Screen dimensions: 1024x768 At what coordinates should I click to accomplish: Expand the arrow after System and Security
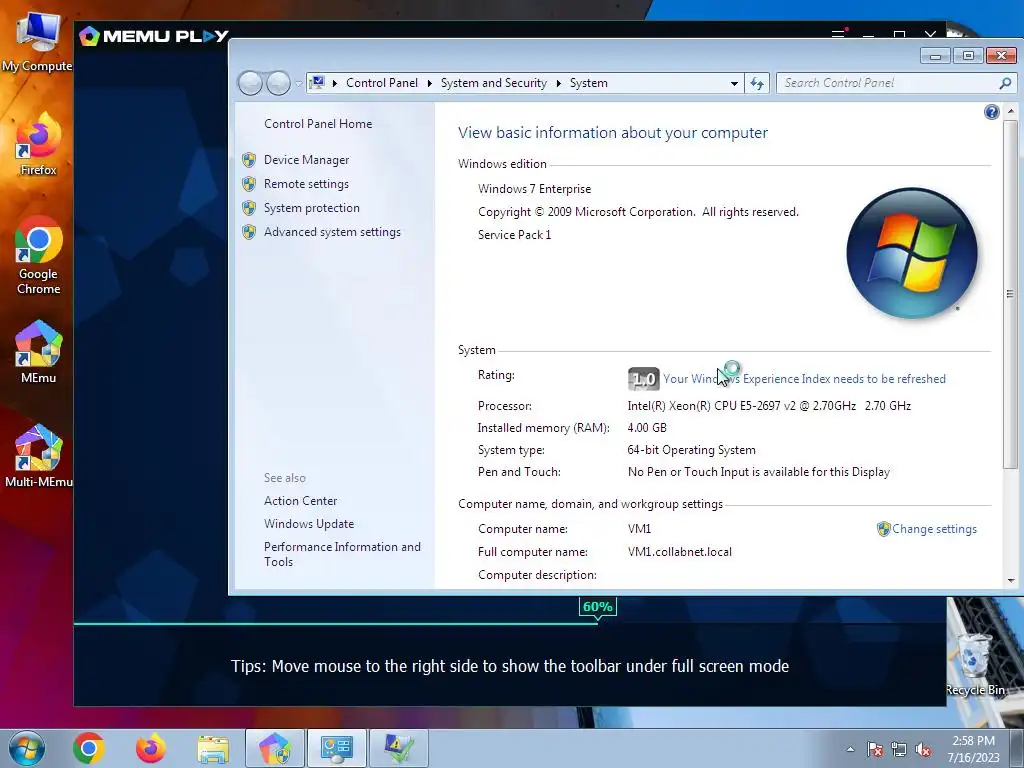tap(559, 83)
